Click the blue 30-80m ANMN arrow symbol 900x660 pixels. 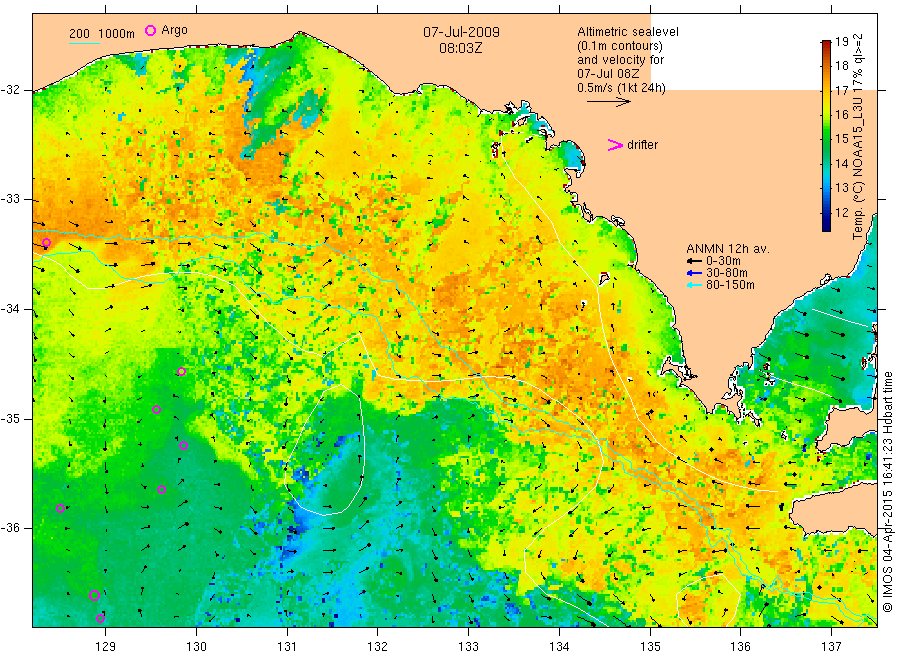pyautogui.click(x=695, y=273)
